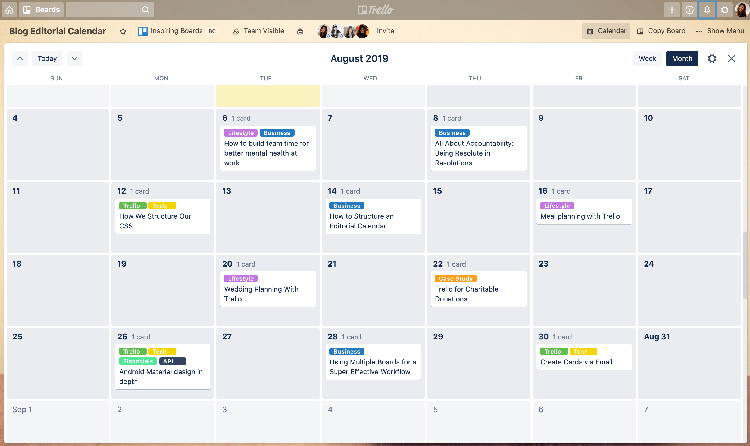Click Copy Board option

pyautogui.click(x=662, y=31)
